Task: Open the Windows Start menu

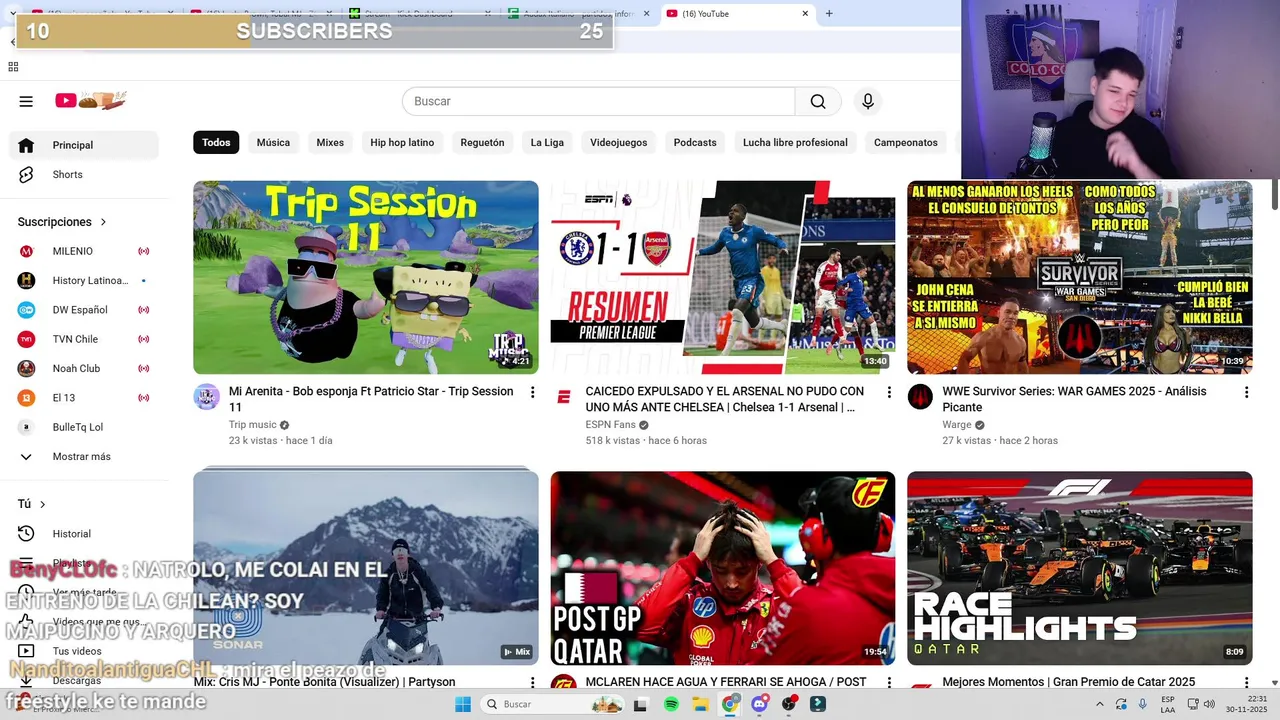Action: (463, 704)
